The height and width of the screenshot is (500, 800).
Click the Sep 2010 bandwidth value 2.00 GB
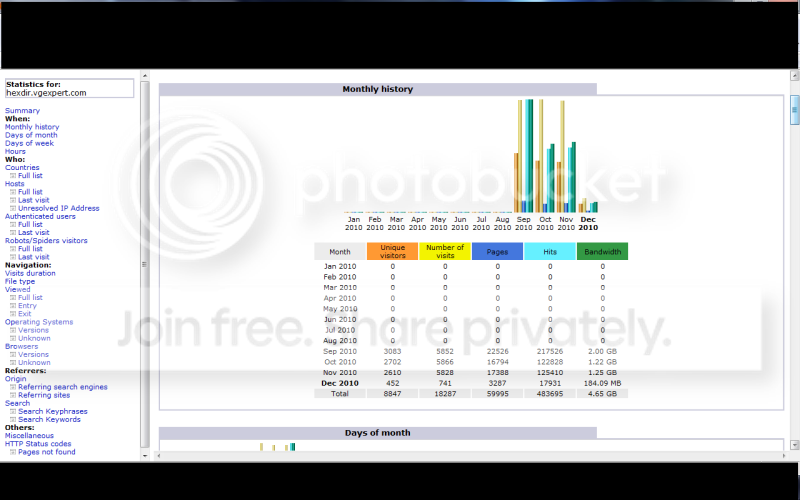click(x=602, y=351)
